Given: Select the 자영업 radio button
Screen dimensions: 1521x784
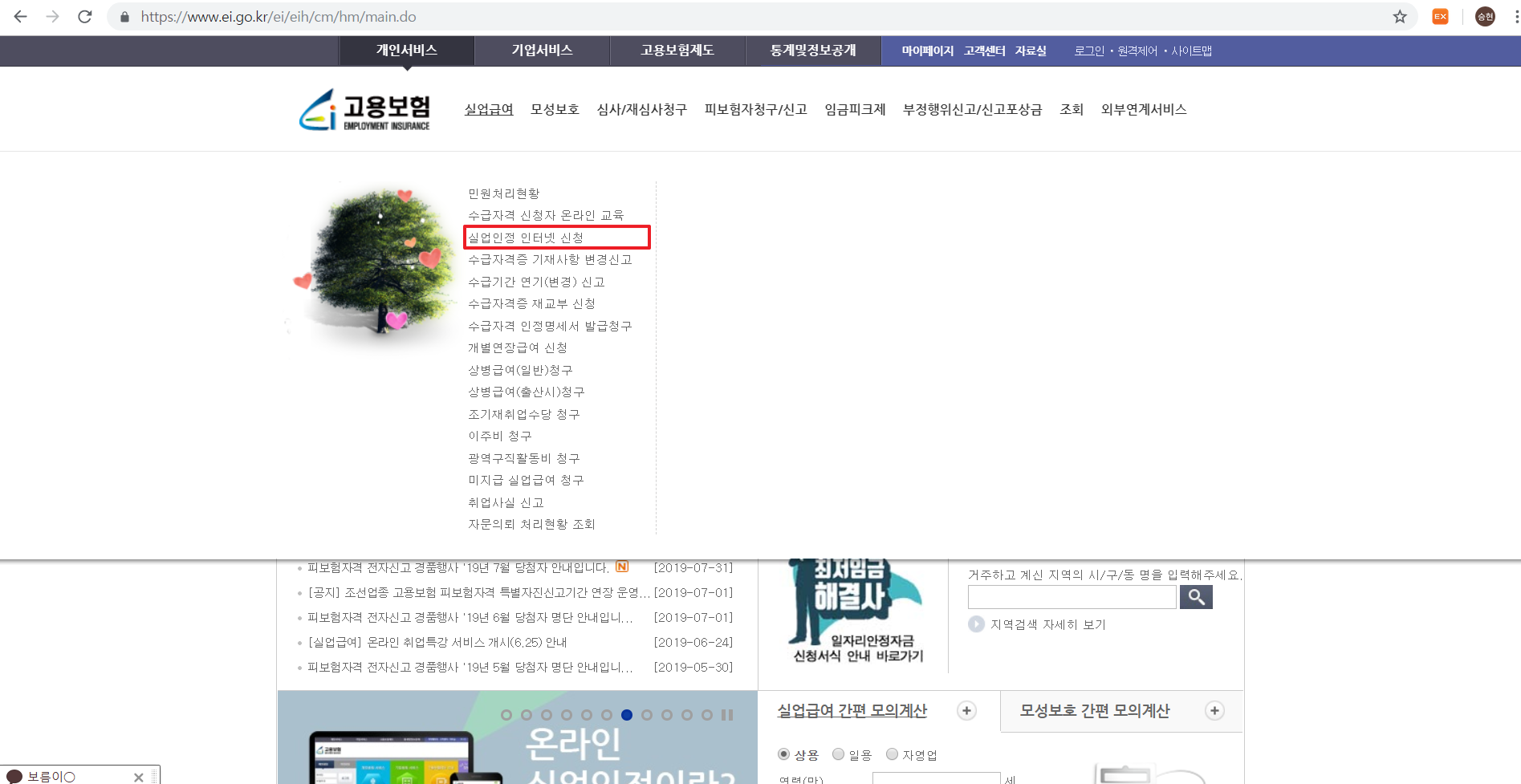Looking at the screenshot, I should pos(892,754).
